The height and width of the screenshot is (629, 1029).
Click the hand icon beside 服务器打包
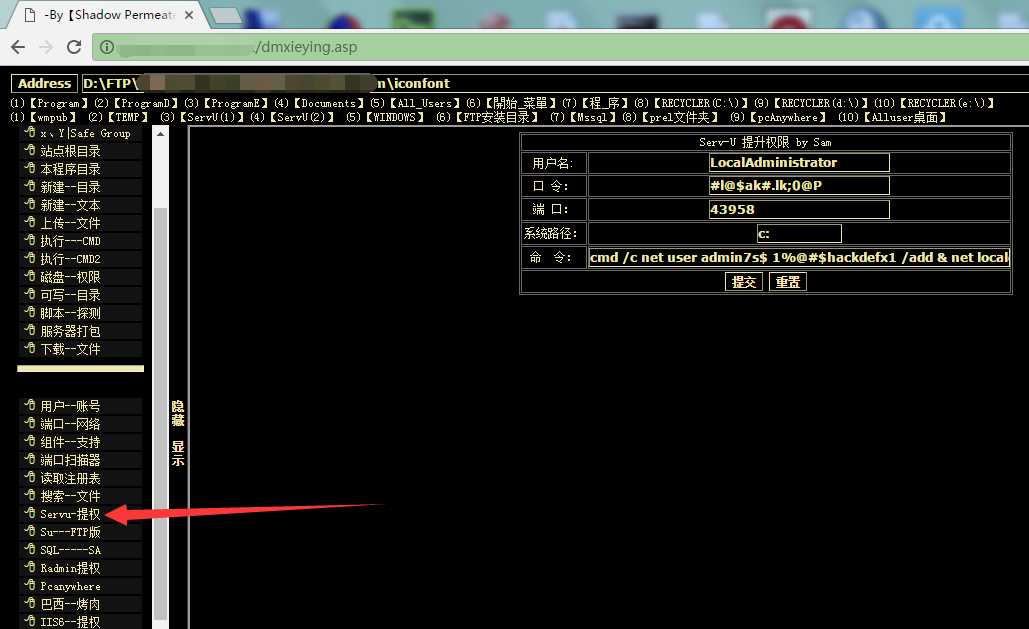tap(30, 331)
